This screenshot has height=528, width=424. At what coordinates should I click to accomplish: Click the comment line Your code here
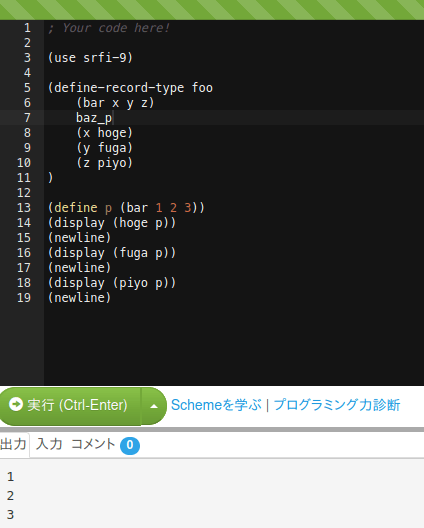[109, 28]
